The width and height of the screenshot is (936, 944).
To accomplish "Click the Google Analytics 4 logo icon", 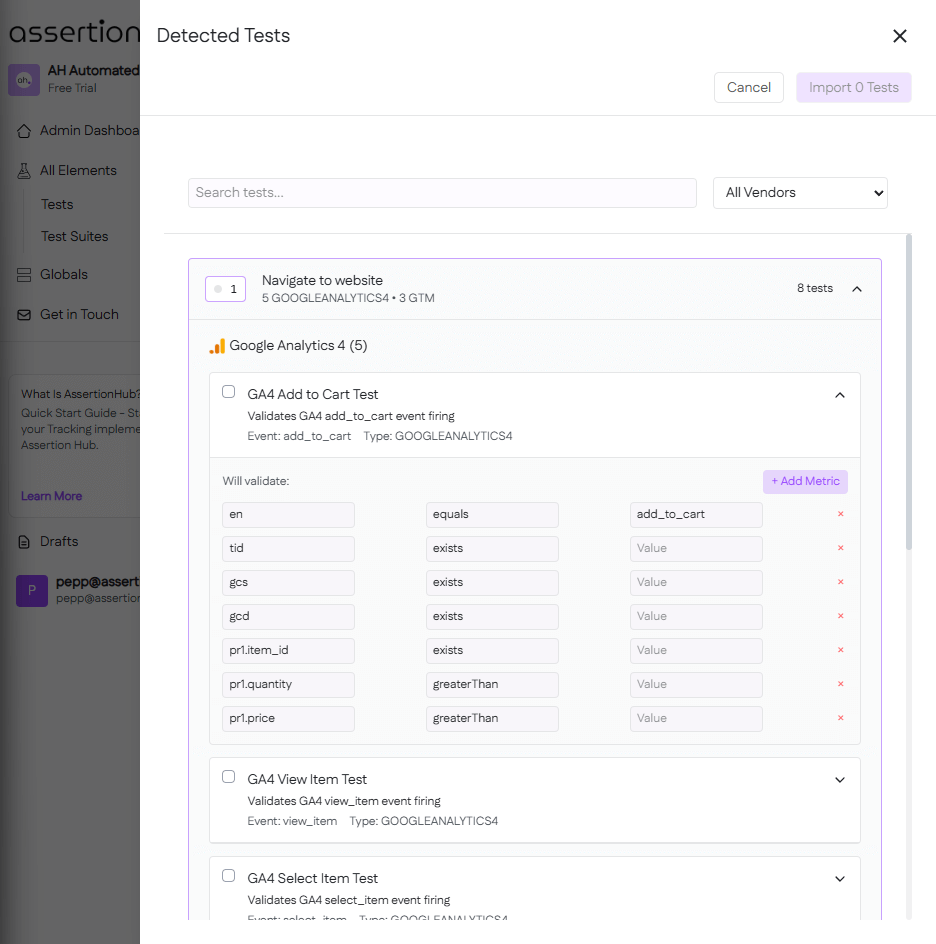I will pyautogui.click(x=217, y=346).
